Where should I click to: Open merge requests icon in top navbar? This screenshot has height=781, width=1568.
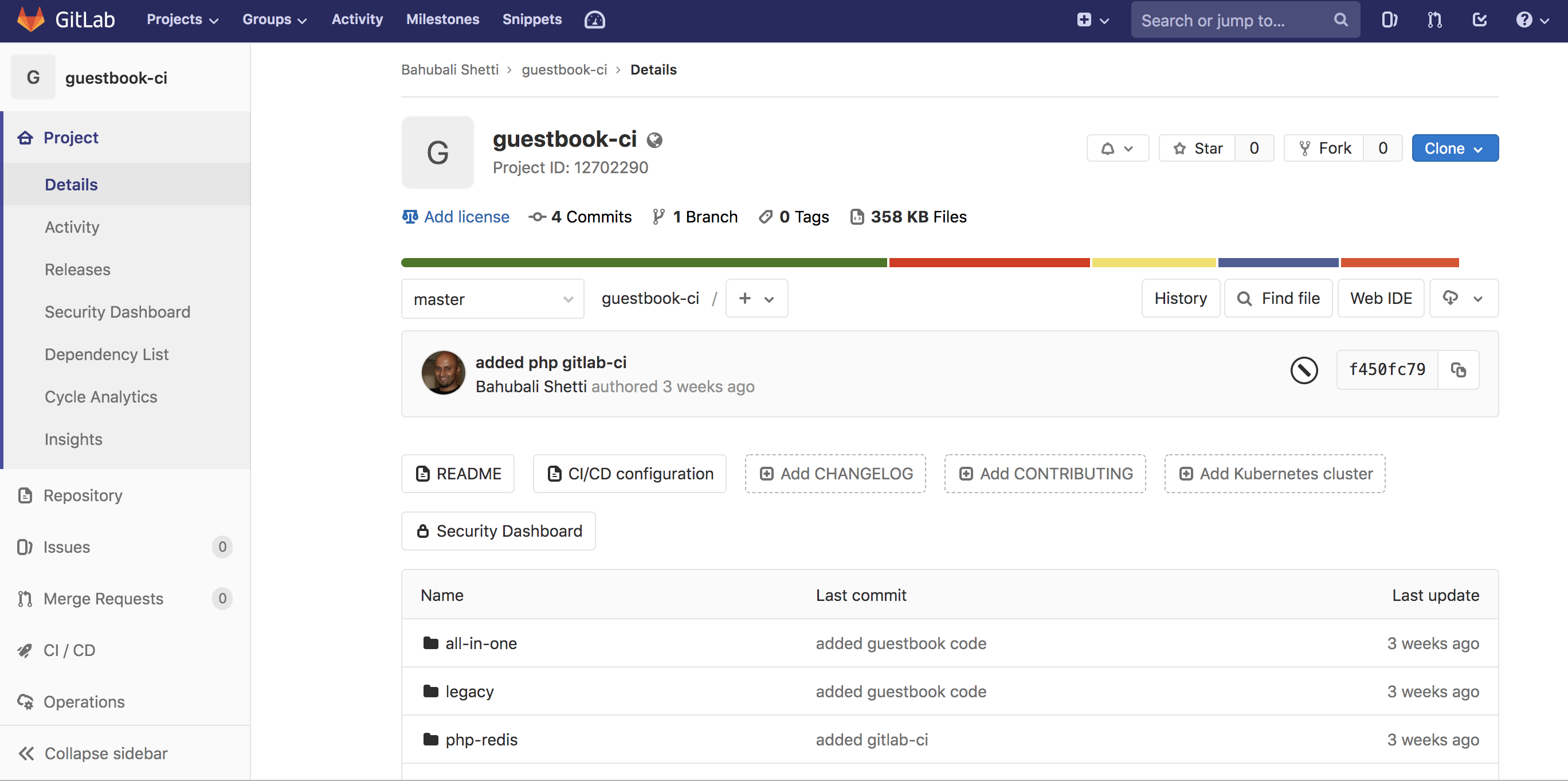[x=1434, y=20]
